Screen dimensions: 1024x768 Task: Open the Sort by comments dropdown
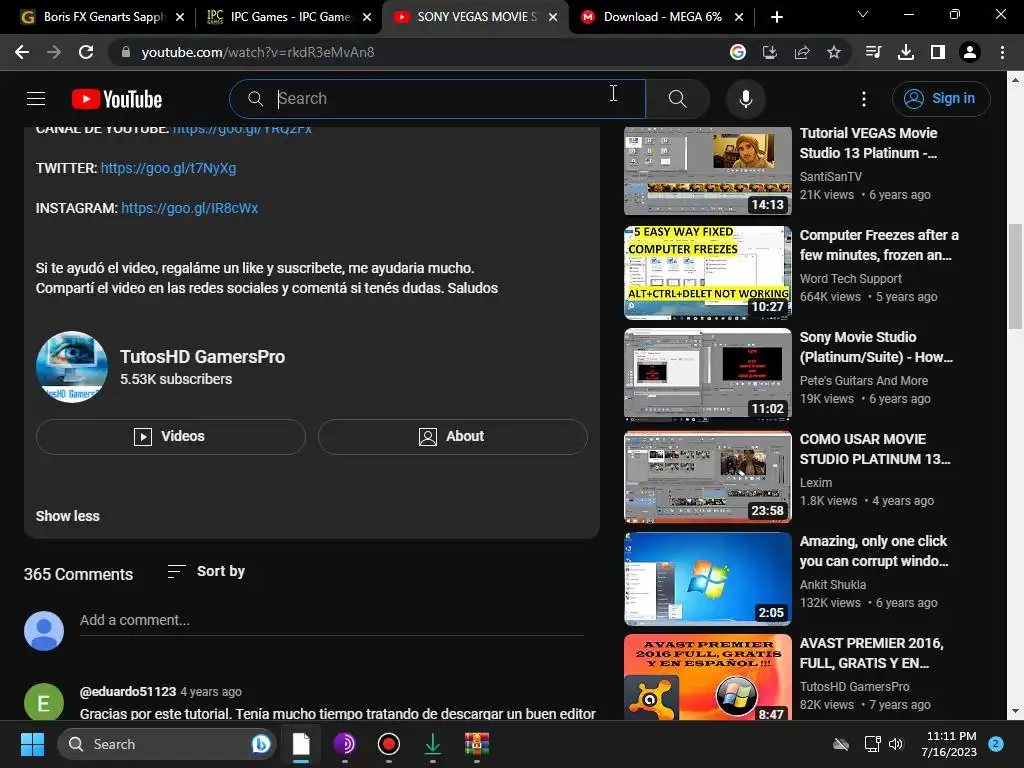click(x=206, y=571)
